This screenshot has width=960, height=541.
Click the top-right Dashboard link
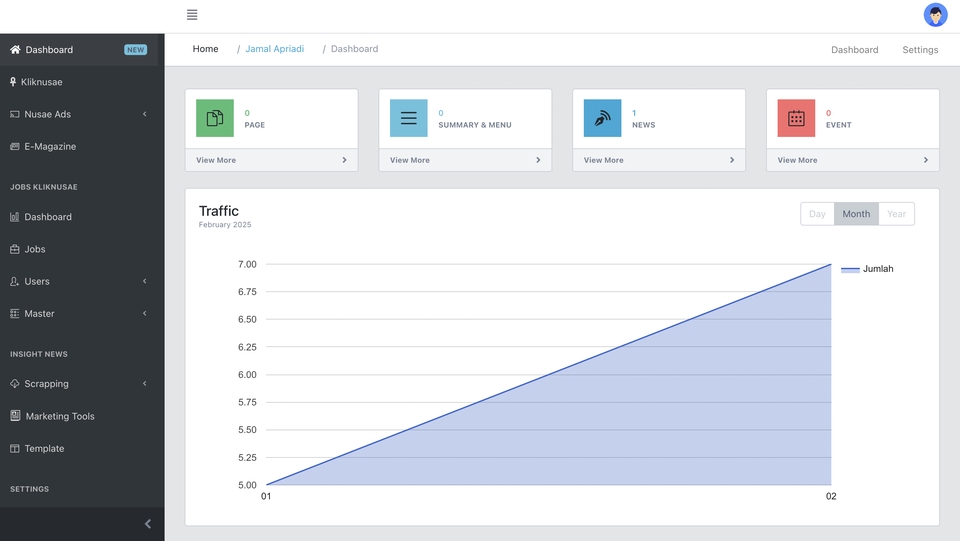point(854,50)
